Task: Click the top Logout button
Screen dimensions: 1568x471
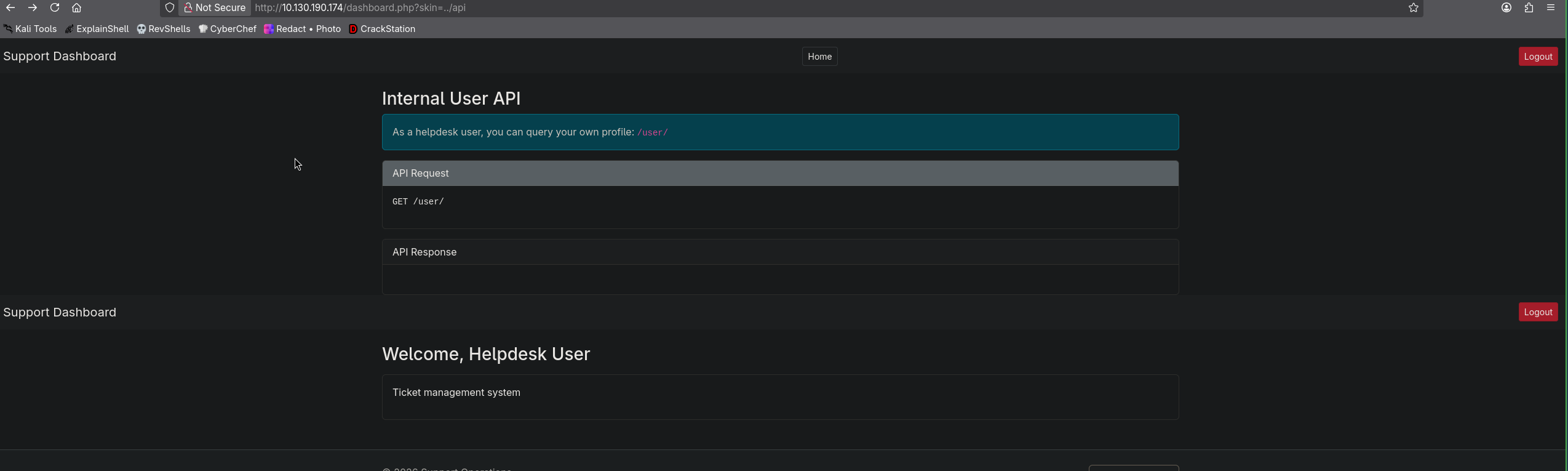Action: click(1538, 57)
